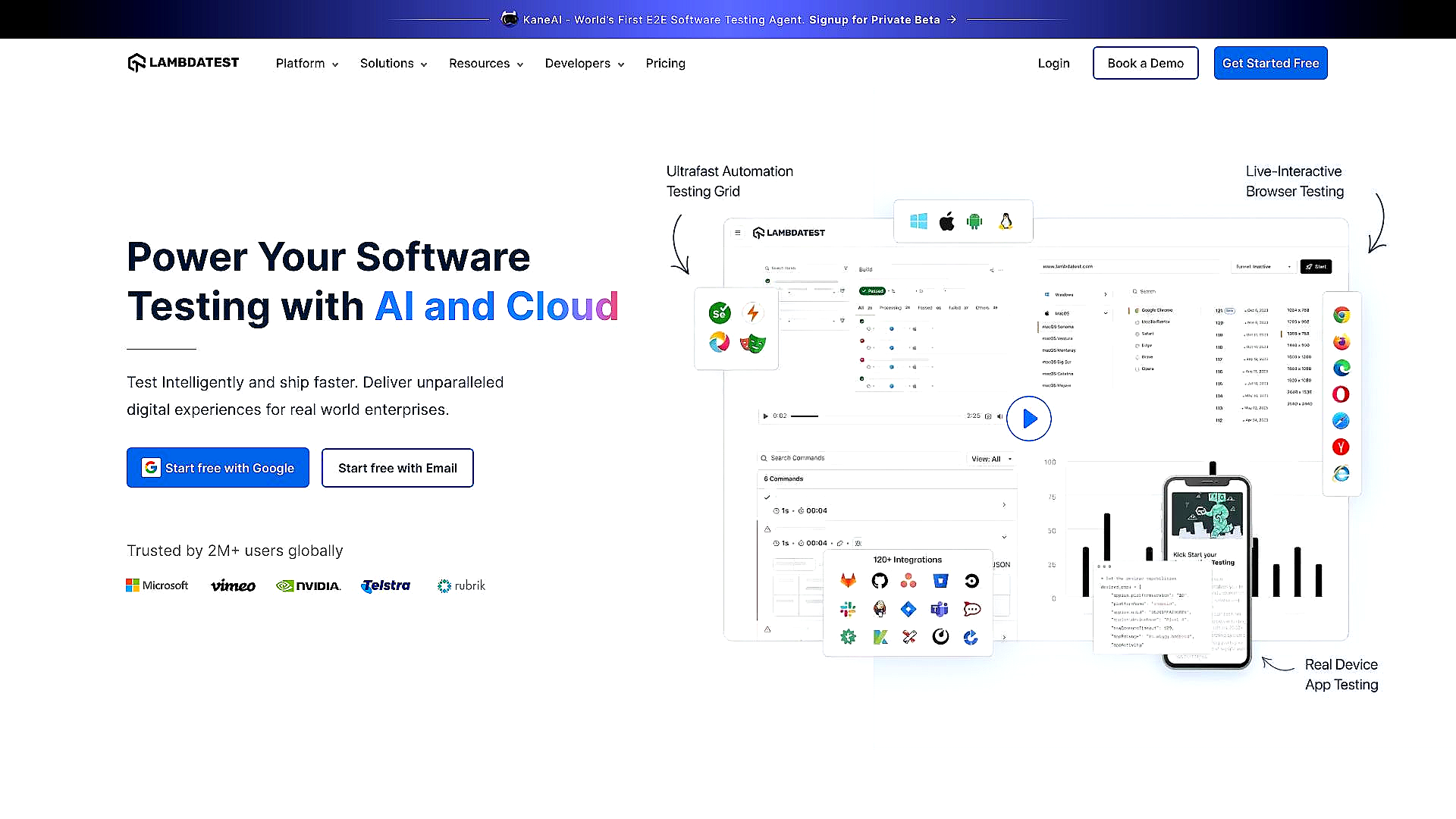1456x819 pixels.
Task: Click the Chrome browser icon
Action: (x=1341, y=315)
